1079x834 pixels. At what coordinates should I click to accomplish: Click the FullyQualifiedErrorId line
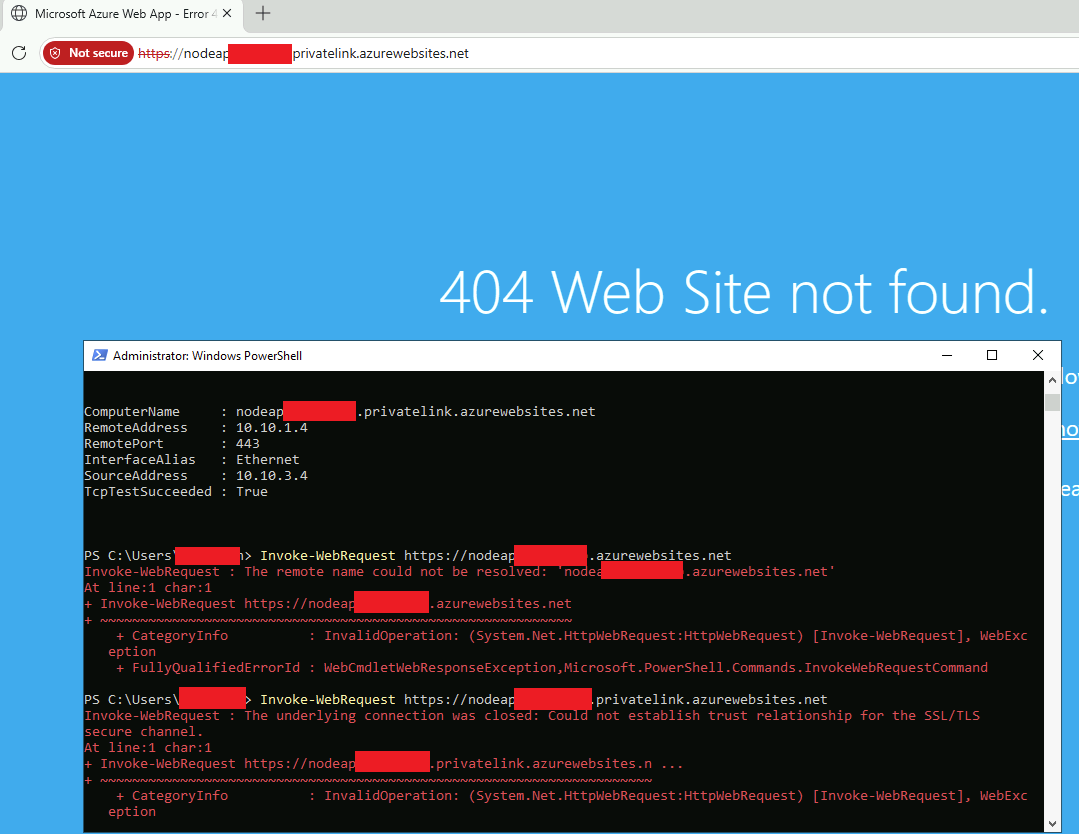tap(552, 667)
